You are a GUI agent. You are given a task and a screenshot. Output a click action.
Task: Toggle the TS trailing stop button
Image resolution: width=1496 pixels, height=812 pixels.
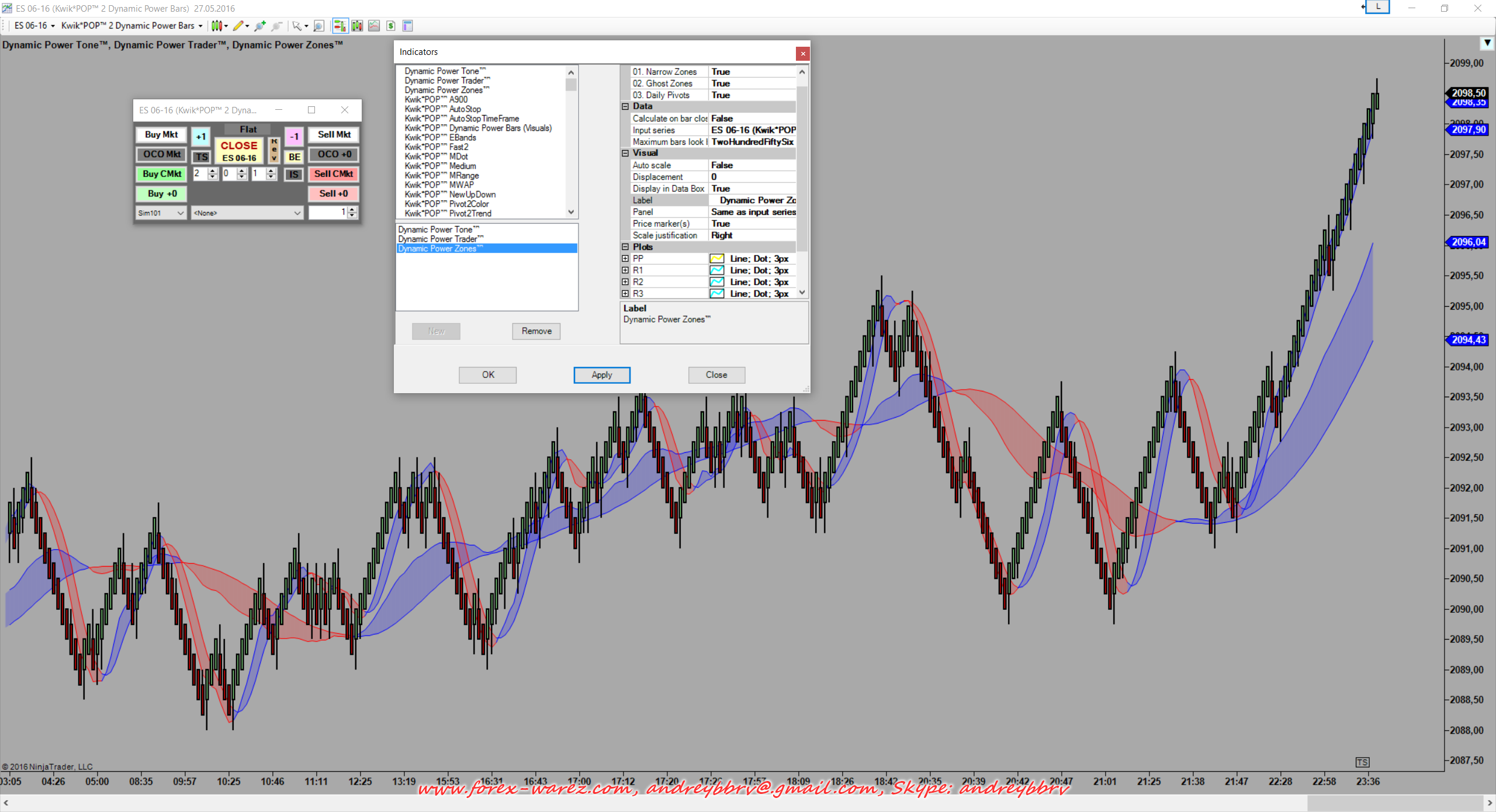point(201,157)
